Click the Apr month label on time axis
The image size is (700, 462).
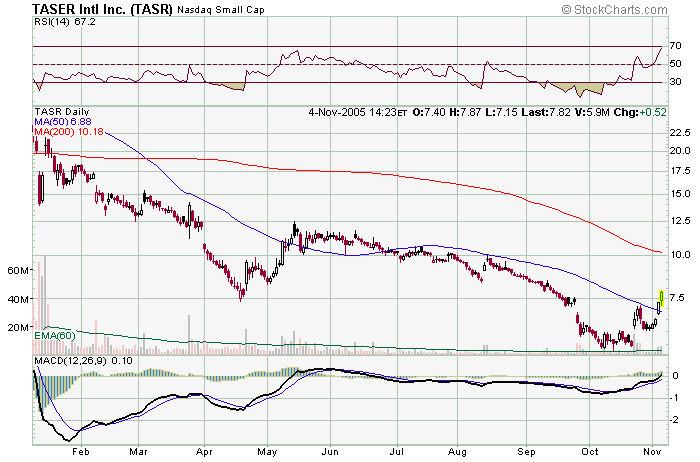pyautogui.click(x=204, y=452)
